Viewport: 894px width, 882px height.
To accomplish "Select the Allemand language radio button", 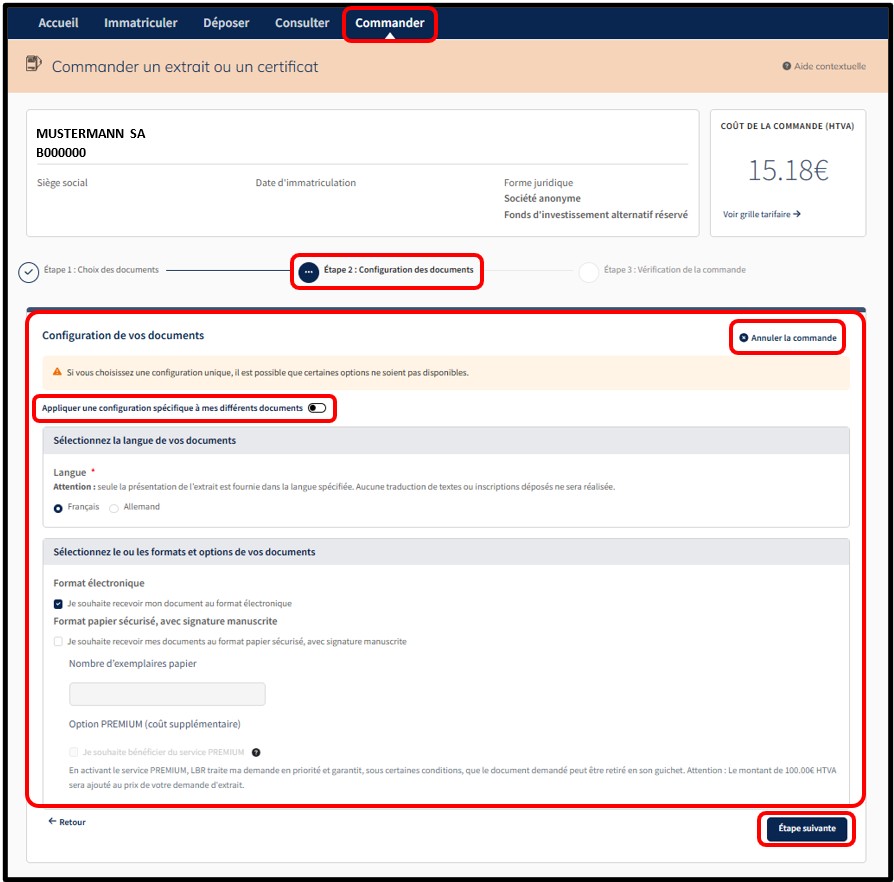I will 114,508.
